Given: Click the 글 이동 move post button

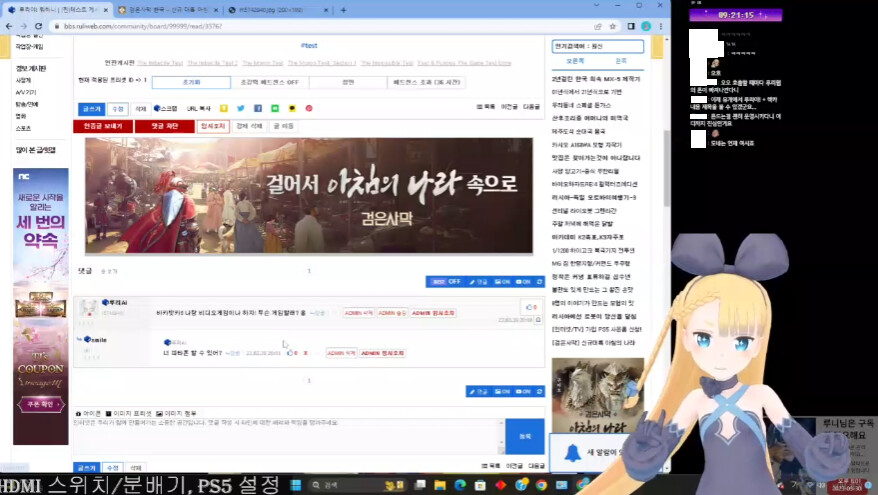Looking at the screenshot, I should click(283, 126).
